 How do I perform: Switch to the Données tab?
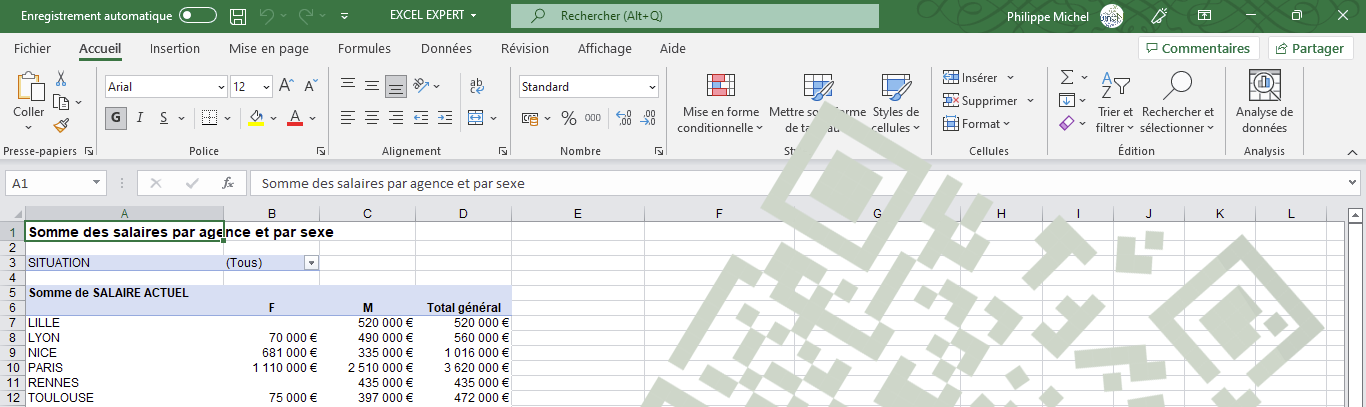click(446, 48)
